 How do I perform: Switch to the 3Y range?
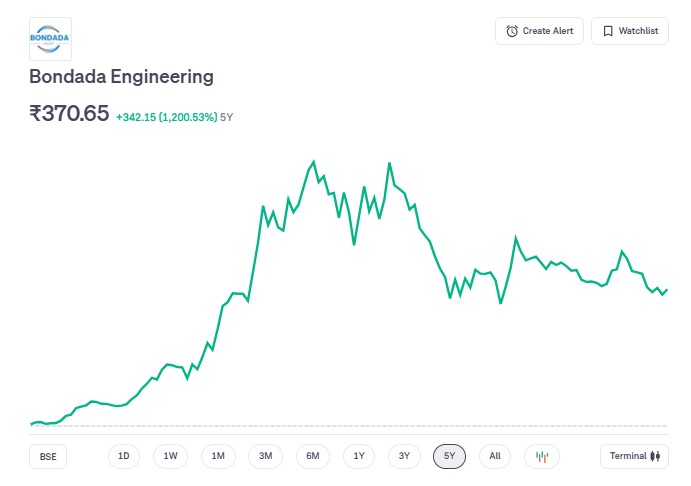pyautogui.click(x=404, y=456)
